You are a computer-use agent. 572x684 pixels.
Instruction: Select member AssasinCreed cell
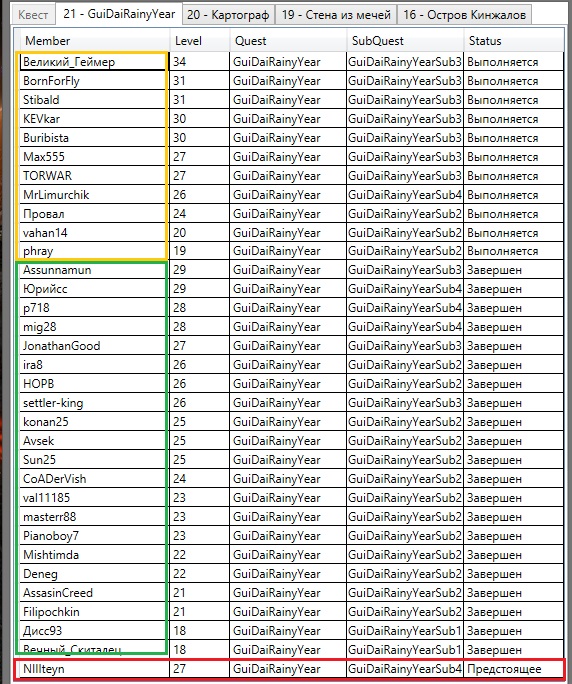93,592
